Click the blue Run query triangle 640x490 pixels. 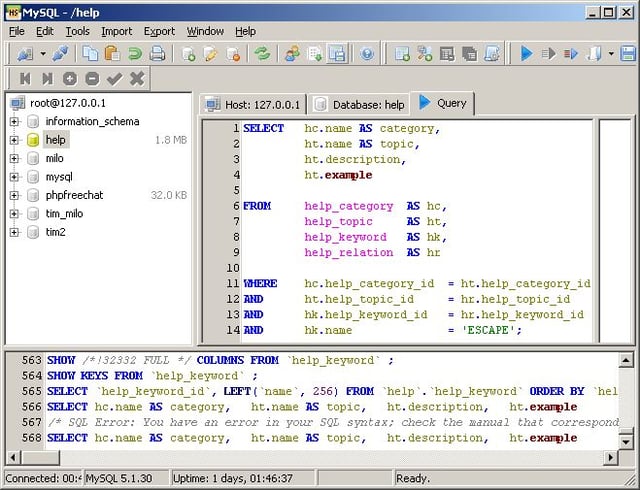[x=527, y=53]
